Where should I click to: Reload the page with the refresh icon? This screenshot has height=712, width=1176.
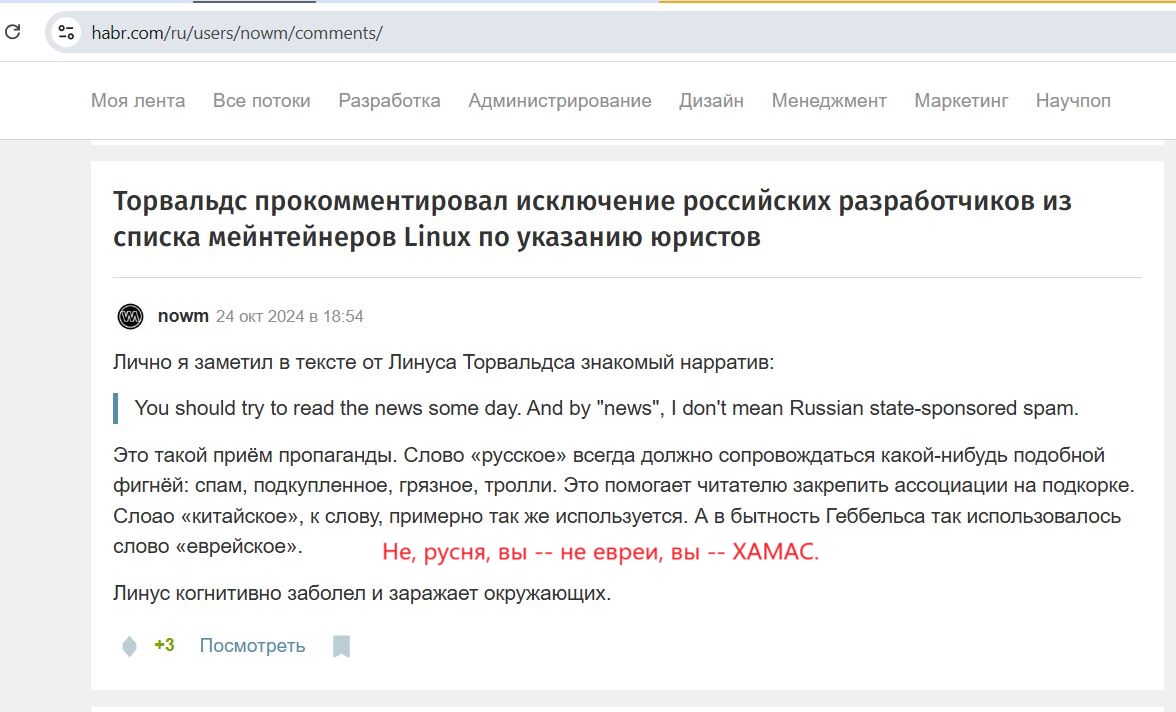tap(13, 32)
